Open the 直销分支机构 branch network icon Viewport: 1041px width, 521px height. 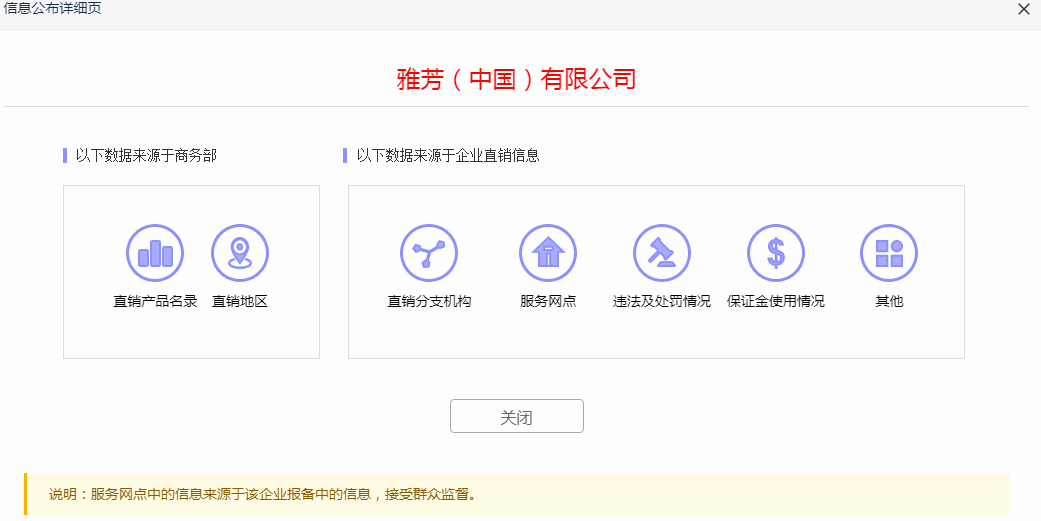click(x=429, y=253)
